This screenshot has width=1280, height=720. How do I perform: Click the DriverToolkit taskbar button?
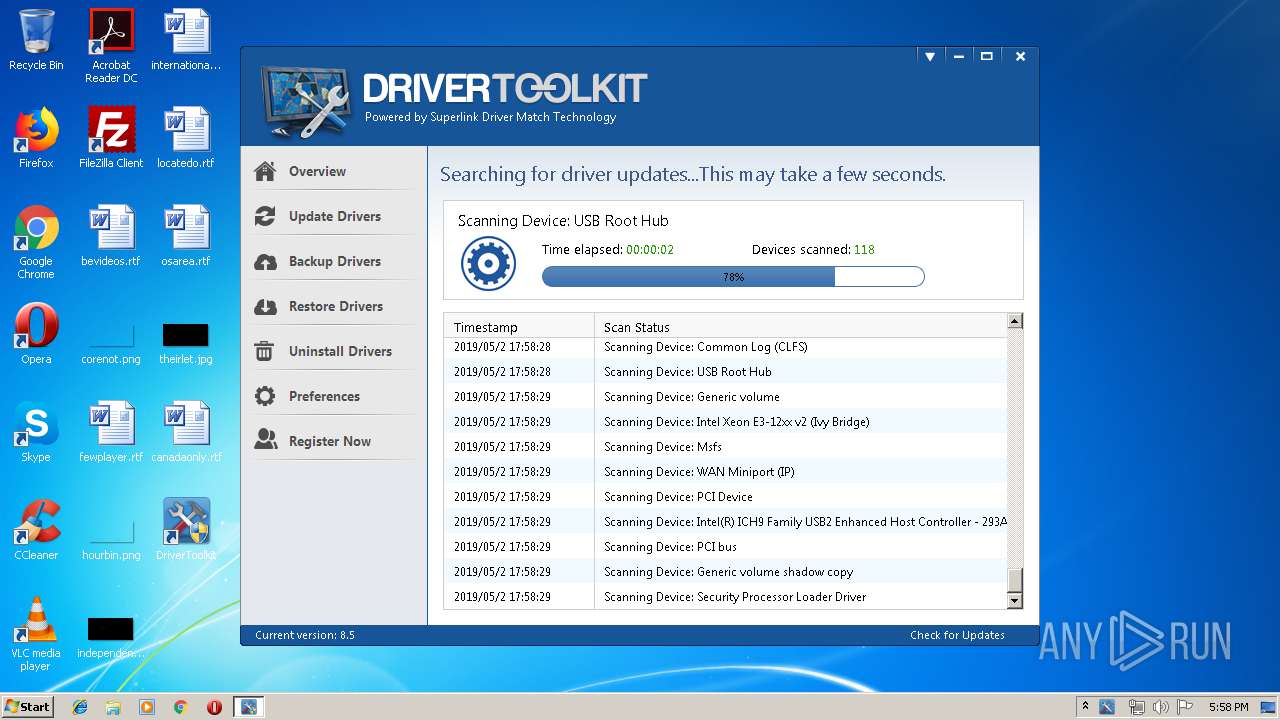tap(248, 707)
